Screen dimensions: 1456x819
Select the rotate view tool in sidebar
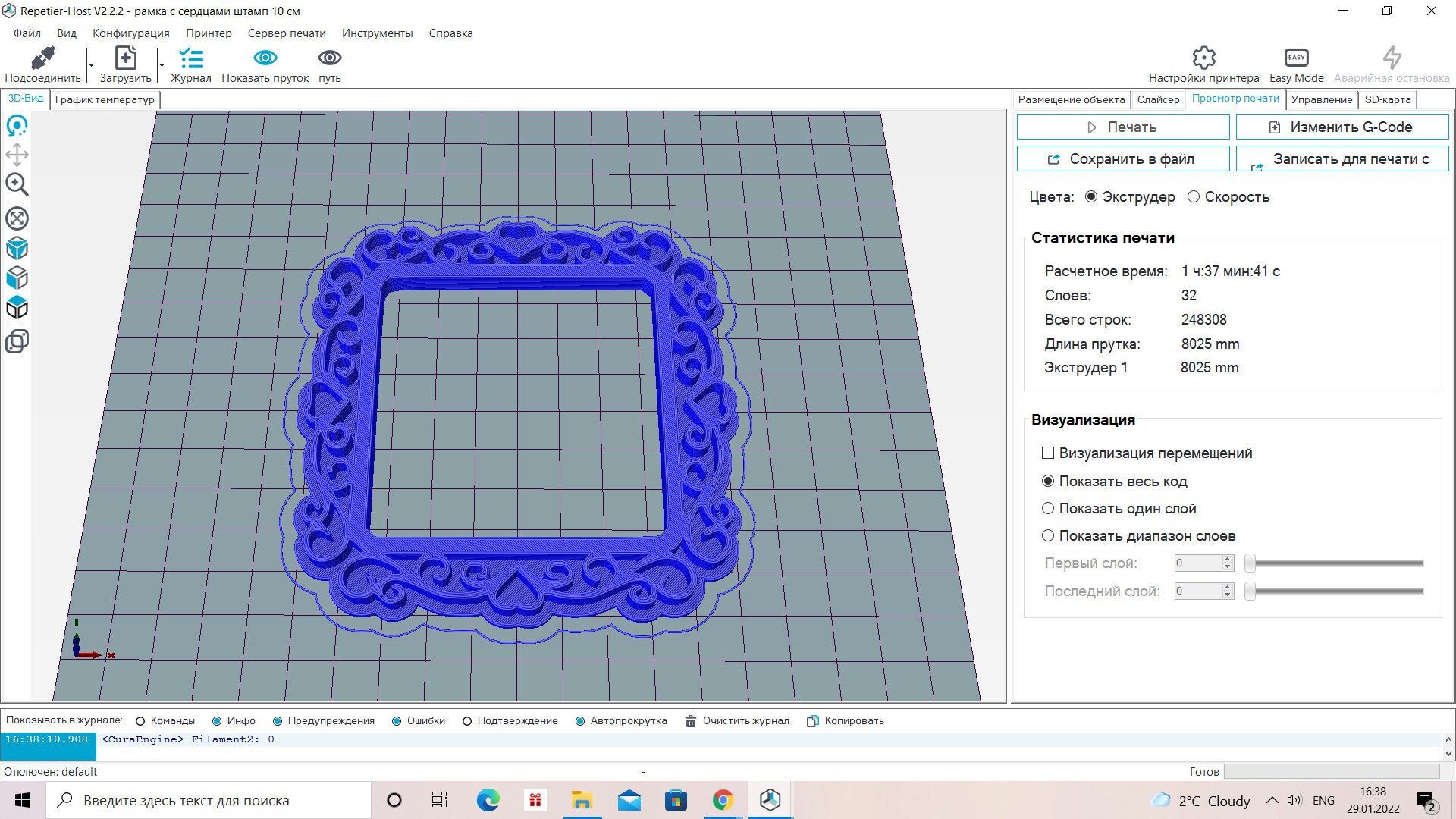(x=17, y=126)
